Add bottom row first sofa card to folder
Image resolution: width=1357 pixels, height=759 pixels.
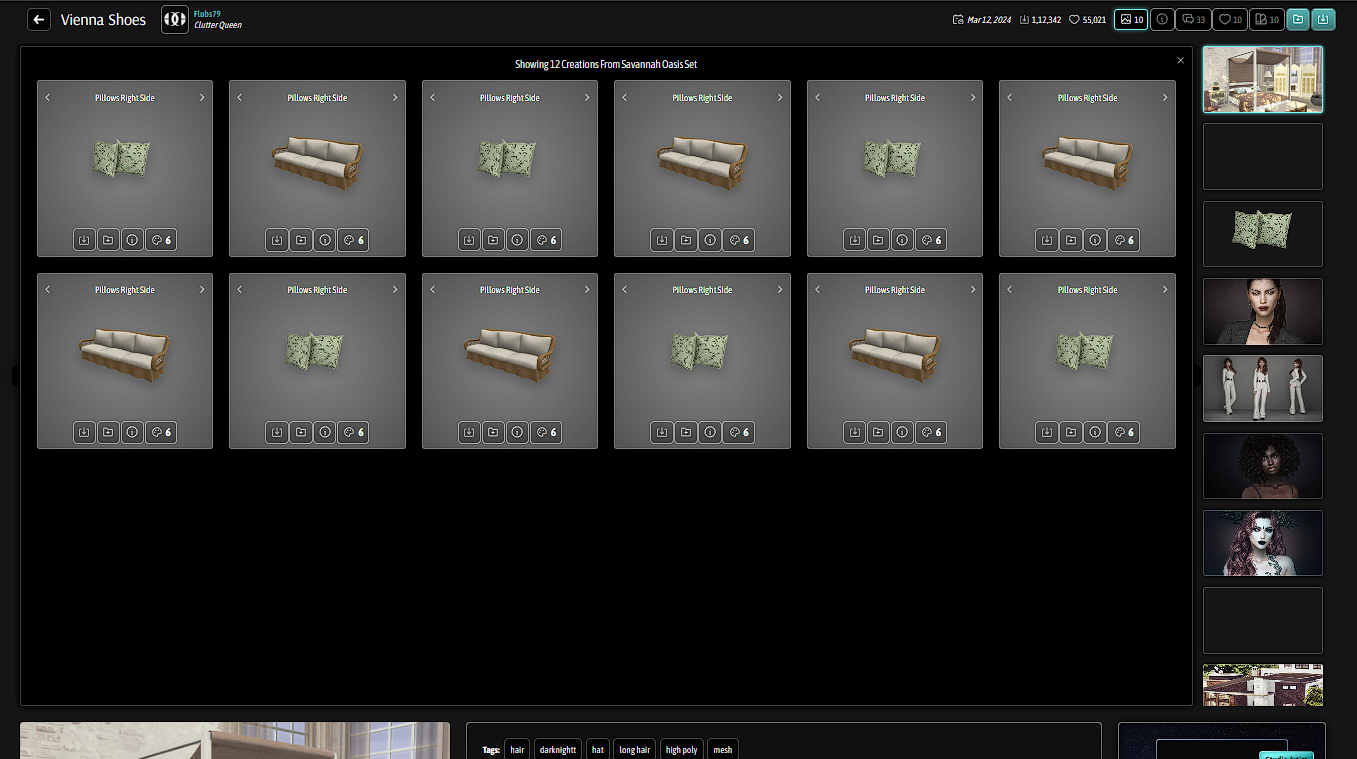point(108,432)
